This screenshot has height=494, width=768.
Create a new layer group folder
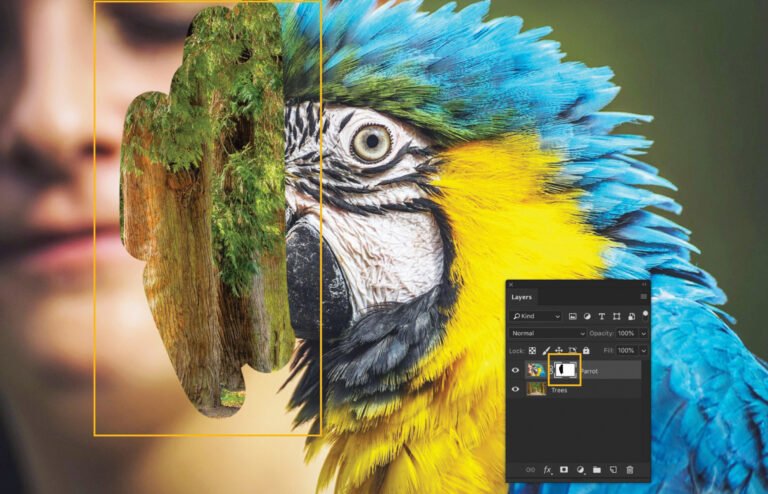click(x=596, y=469)
